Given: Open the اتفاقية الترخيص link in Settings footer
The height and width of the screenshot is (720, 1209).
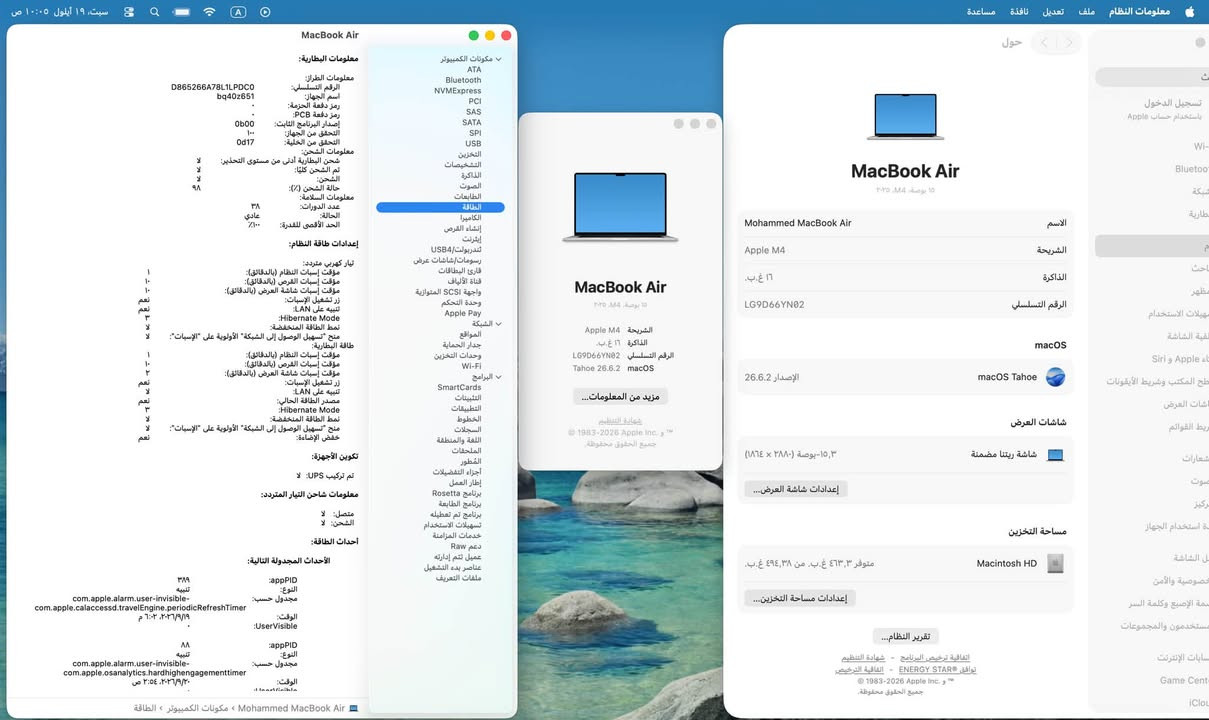Looking at the screenshot, I should 859,669.
